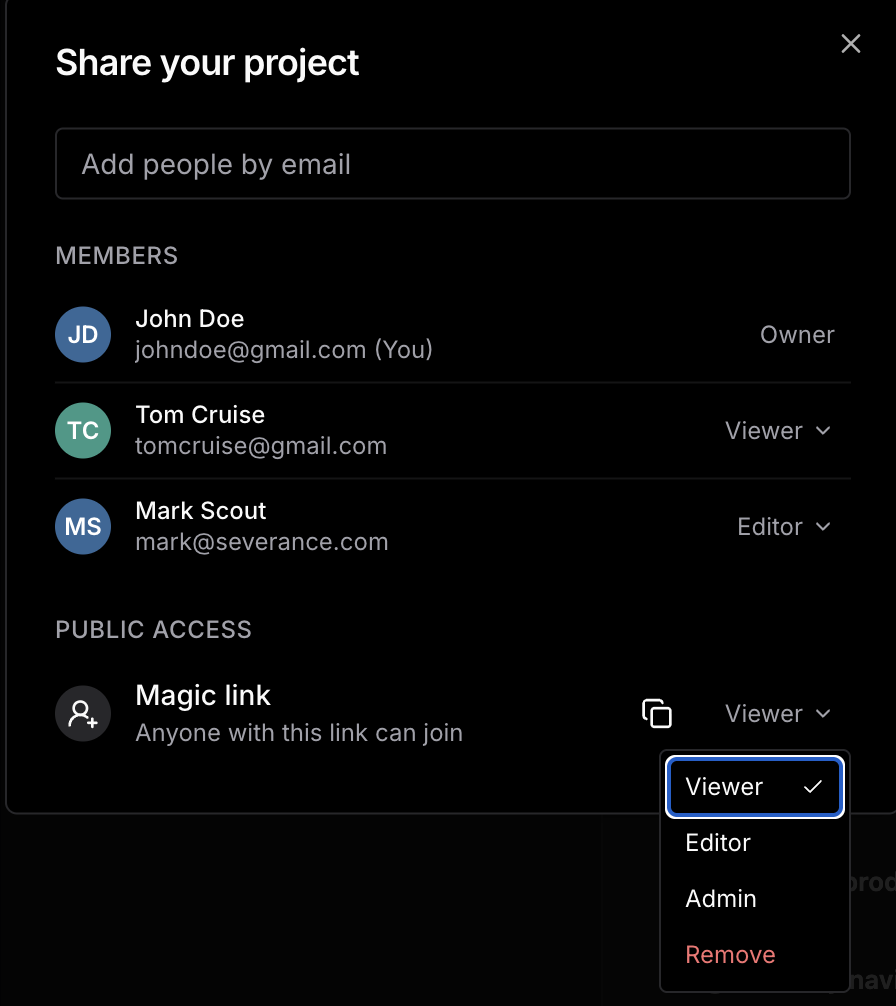The height and width of the screenshot is (1006, 896).
Task: Click John Doe's Owner role label
Action: pyautogui.click(x=797, y=335)
